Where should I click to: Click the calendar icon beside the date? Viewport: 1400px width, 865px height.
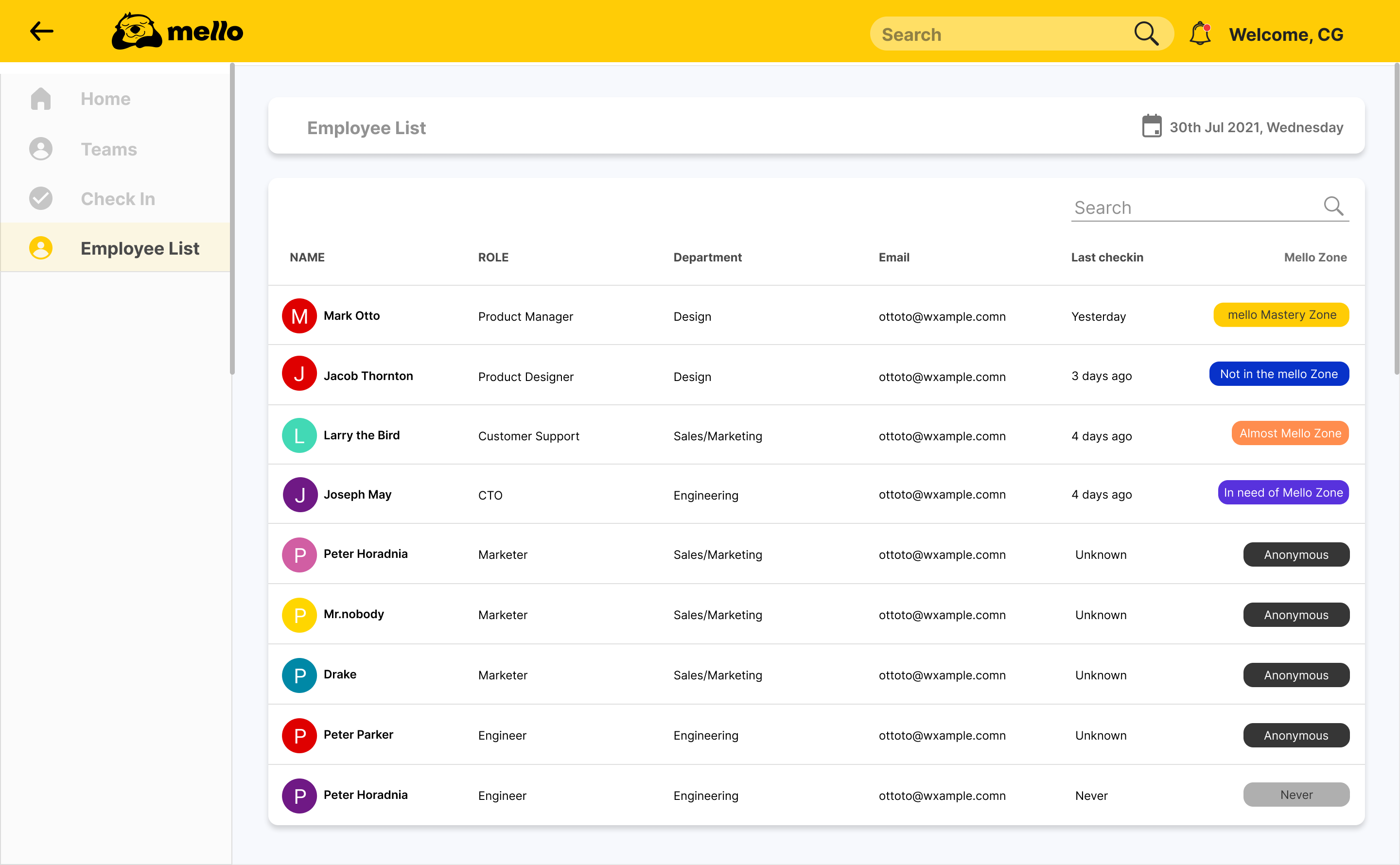(x=1152, y=126)
